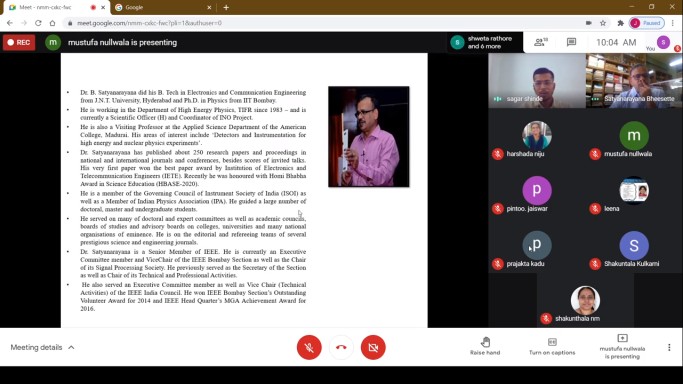
Task: Open Chrome's customize menu
Action: [673, 23]
